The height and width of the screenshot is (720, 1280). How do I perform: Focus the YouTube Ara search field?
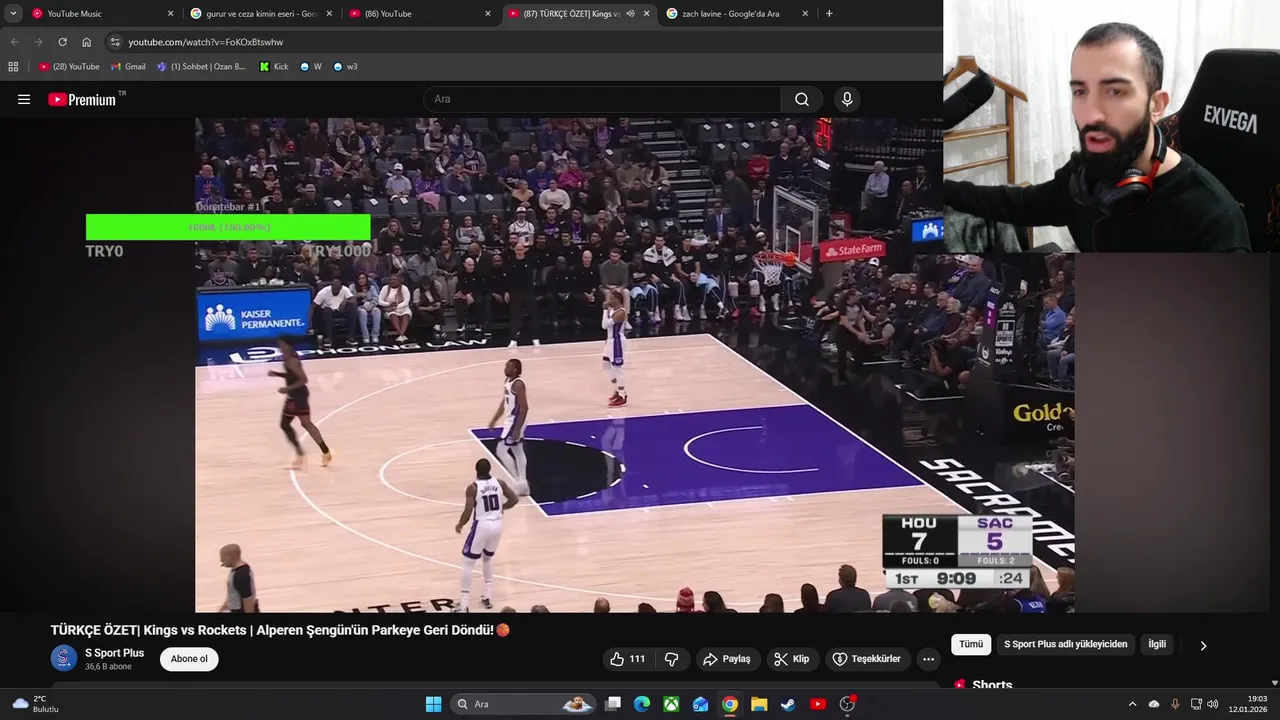(x=602, y=99)
